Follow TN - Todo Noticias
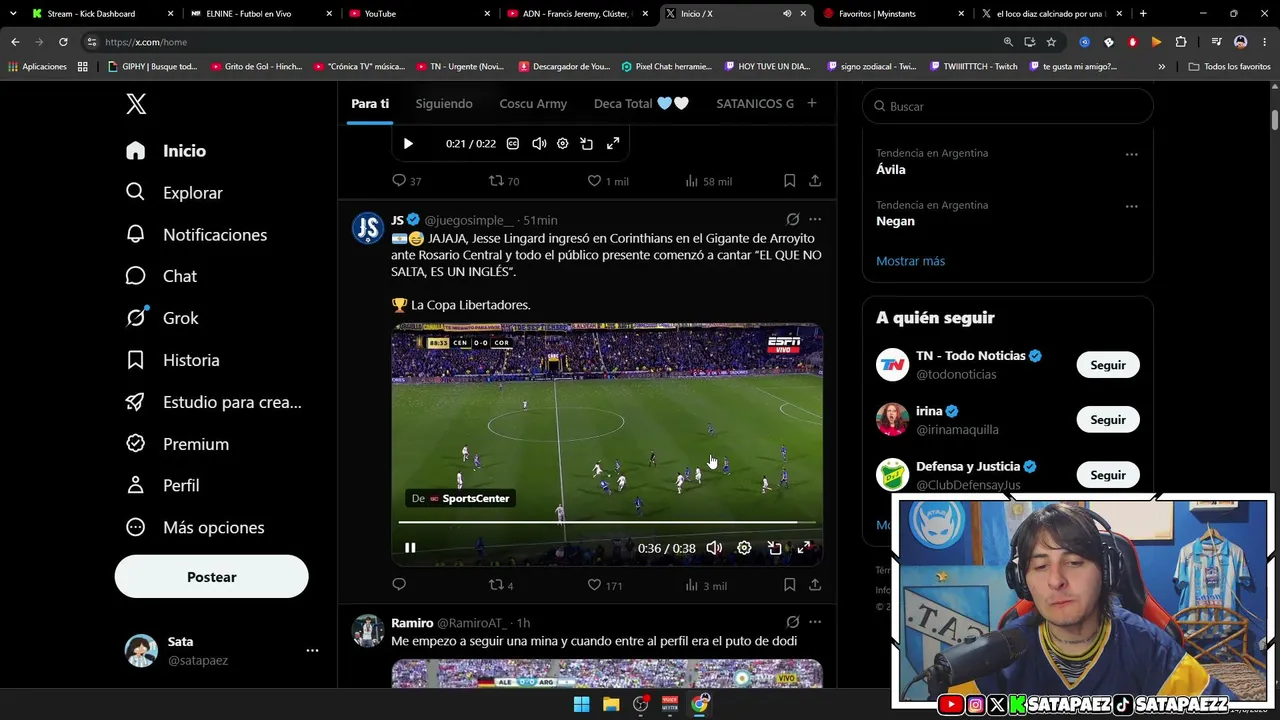Viewport: 1280px width, 720px height. tap(1108, 365)
